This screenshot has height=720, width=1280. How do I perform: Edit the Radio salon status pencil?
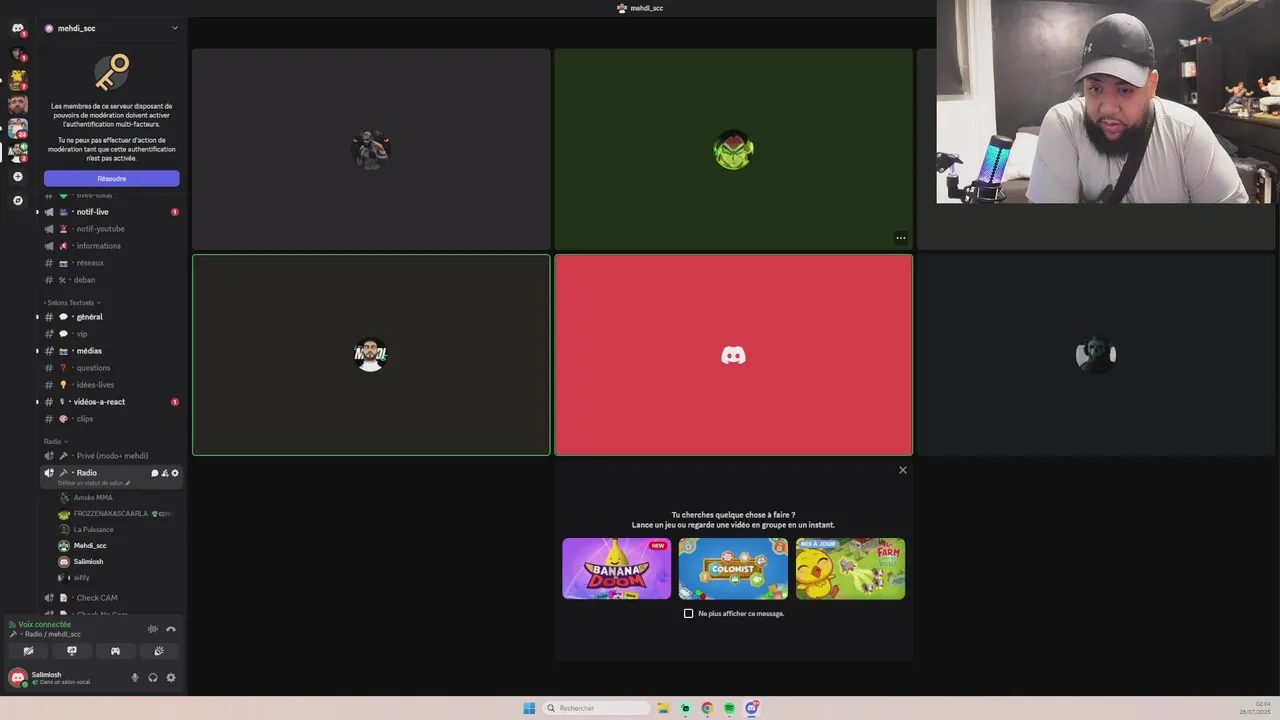tap(128, 483)
